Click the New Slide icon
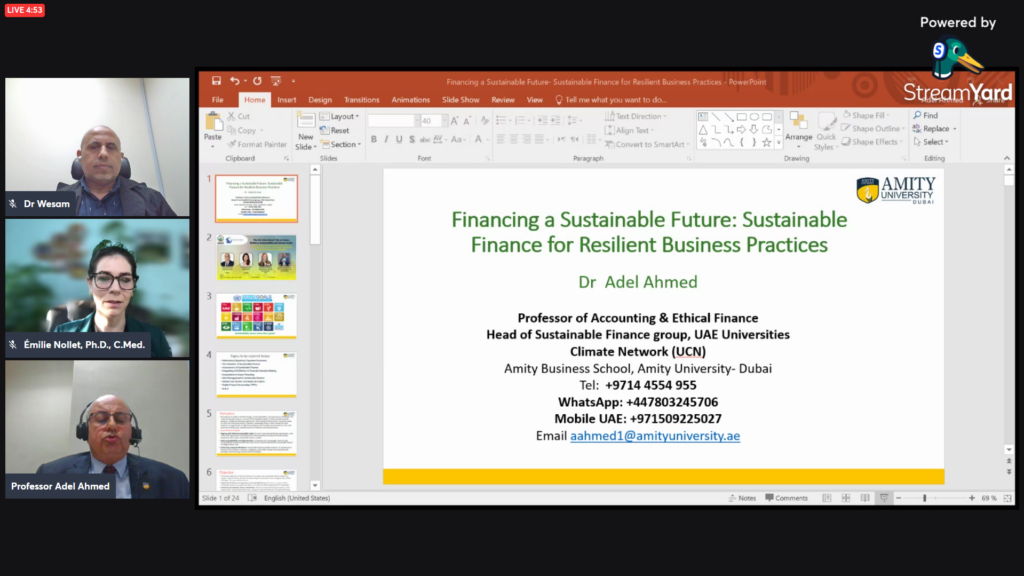 (x=305, y=121)
